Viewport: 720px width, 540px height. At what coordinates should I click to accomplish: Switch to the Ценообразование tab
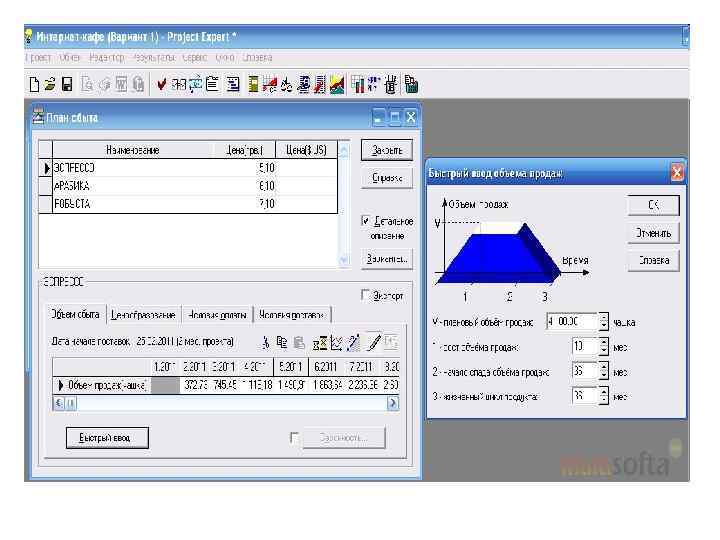click(x=143, y=315)
